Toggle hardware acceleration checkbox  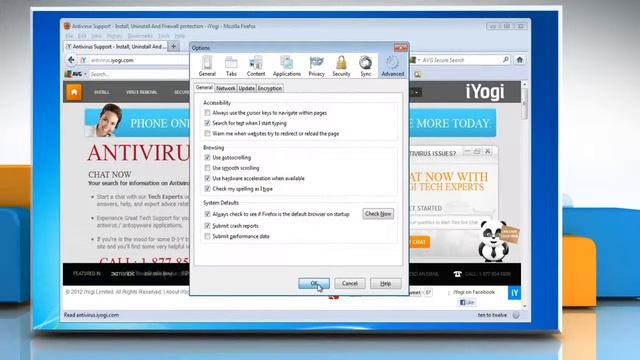[207, 178]
